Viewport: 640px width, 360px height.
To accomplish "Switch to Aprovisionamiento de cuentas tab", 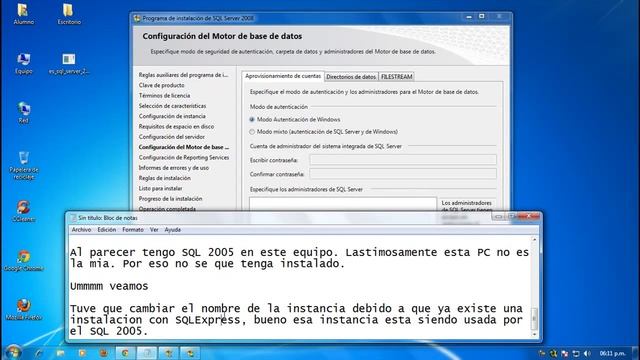I will click(283, 76).
